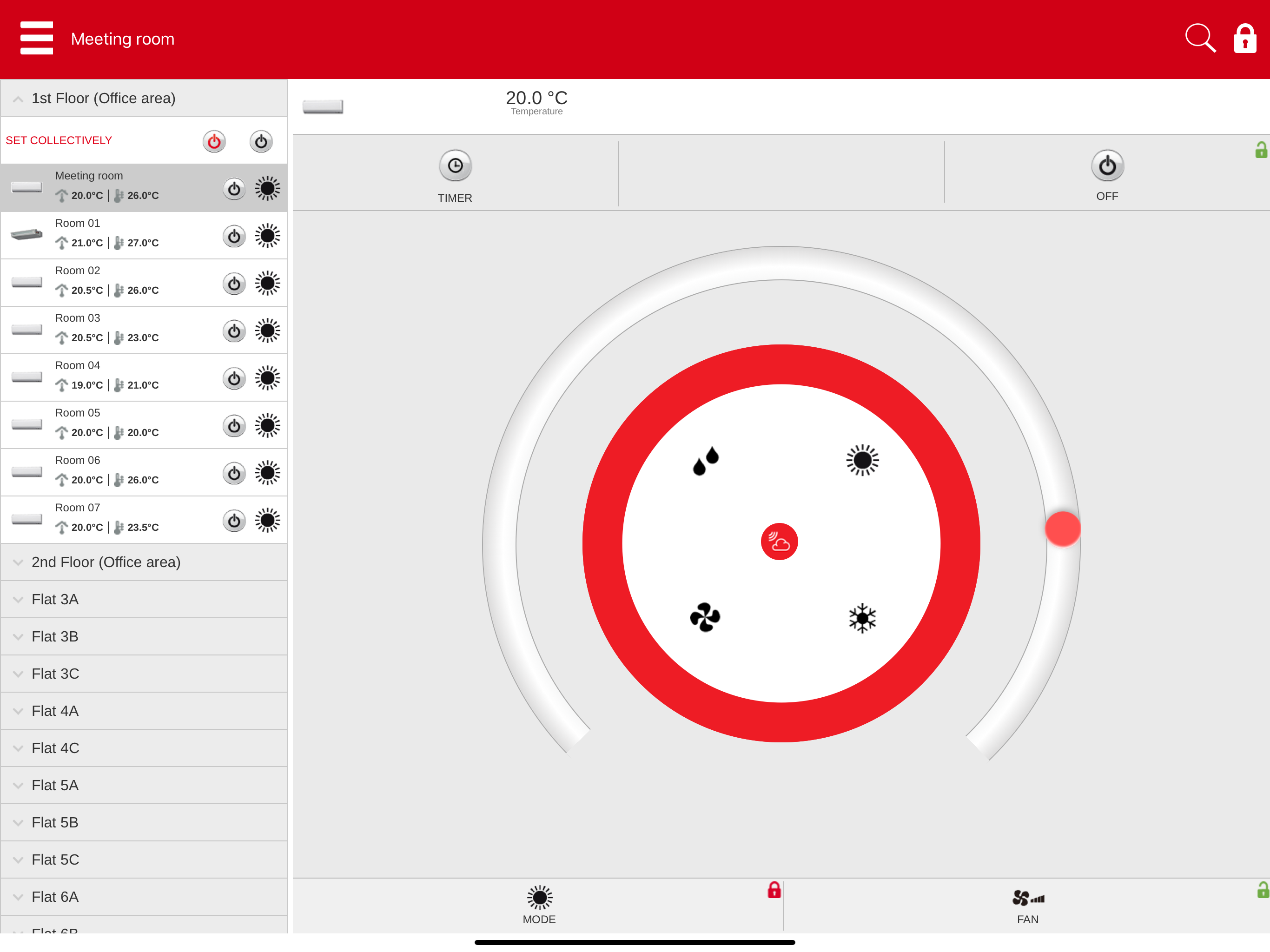This screenshot has width=1270, height=952.
Task: Expand Flat 5B group
Action: (144, 823)
